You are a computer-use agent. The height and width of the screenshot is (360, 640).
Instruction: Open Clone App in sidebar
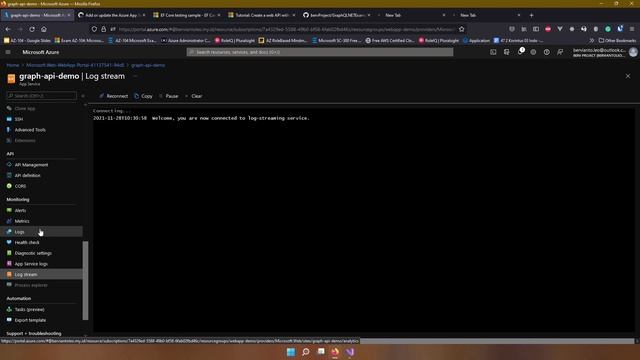pos(24,109)
